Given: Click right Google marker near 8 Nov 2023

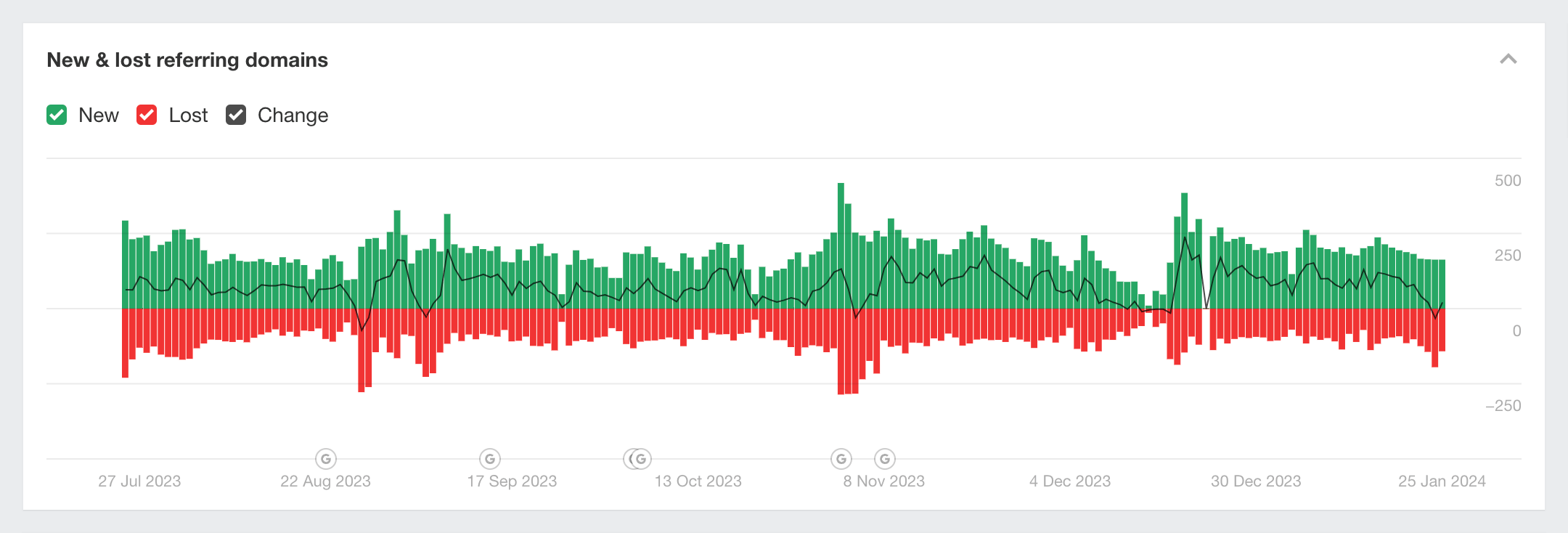Looking at the screenshot, I should 884,459.
